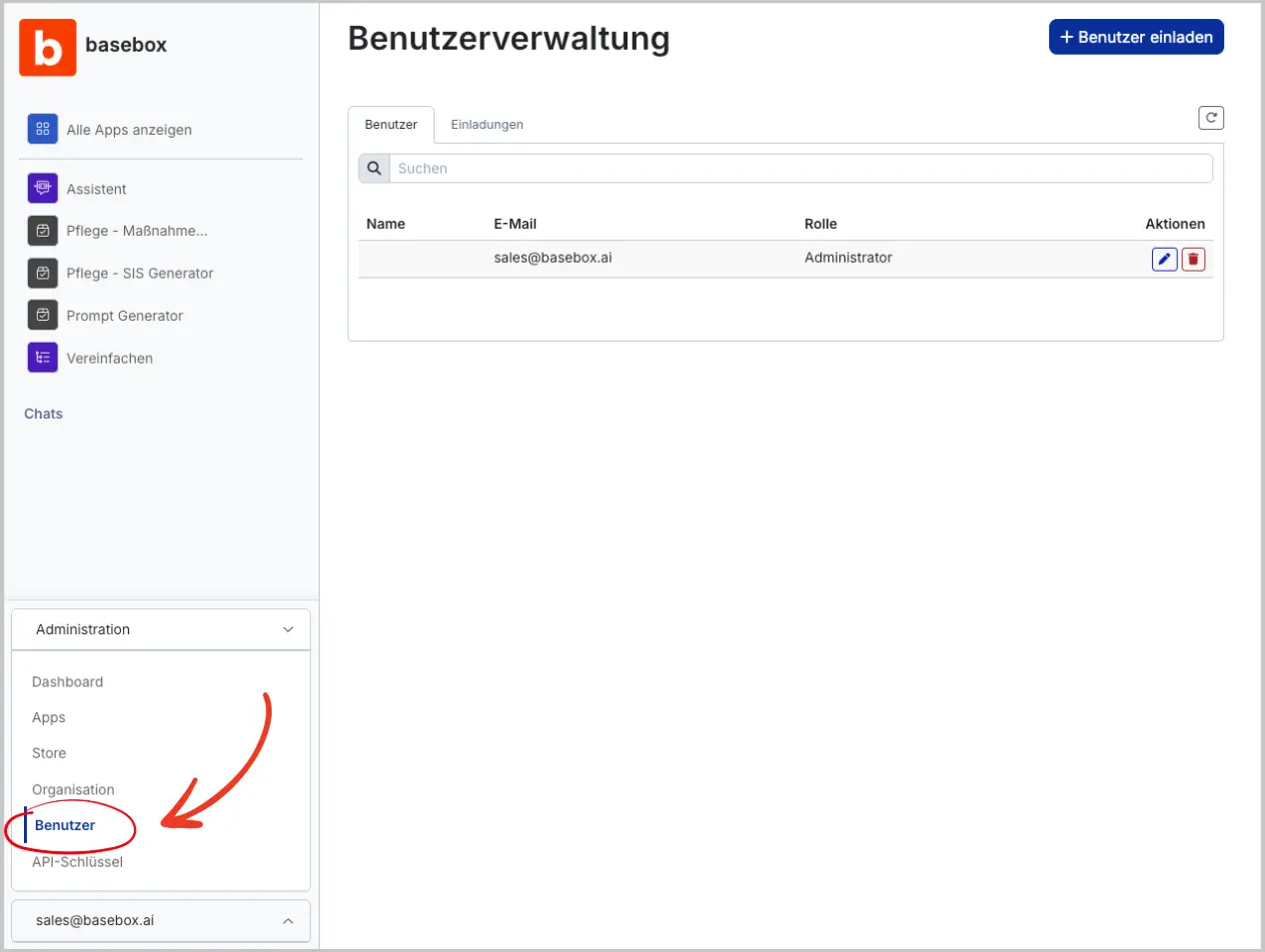Select the Assistent app icon
Viewport: 1265px width, 952px height.
(x=42, y=188)
